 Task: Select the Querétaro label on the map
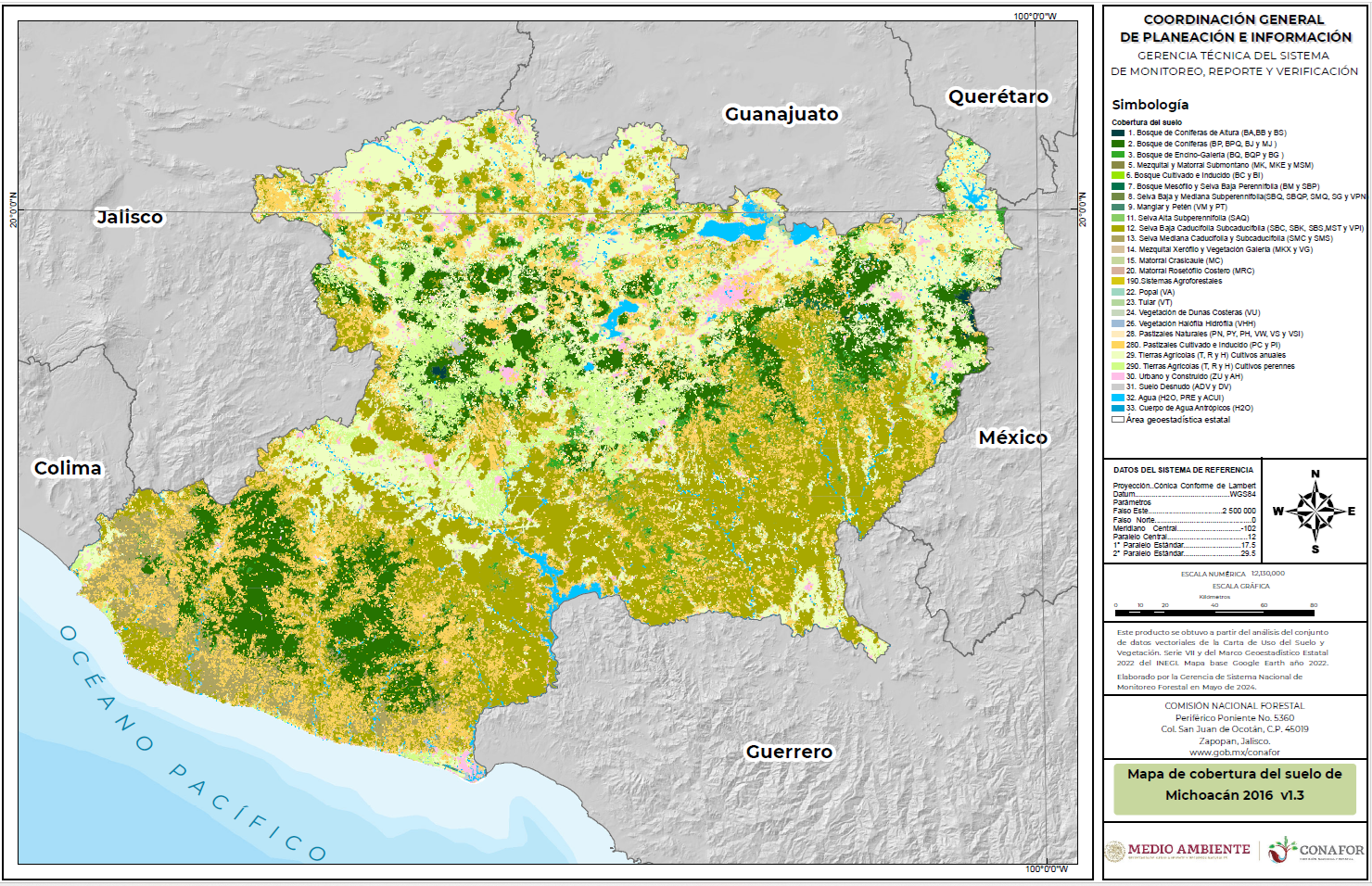[997, 96]
